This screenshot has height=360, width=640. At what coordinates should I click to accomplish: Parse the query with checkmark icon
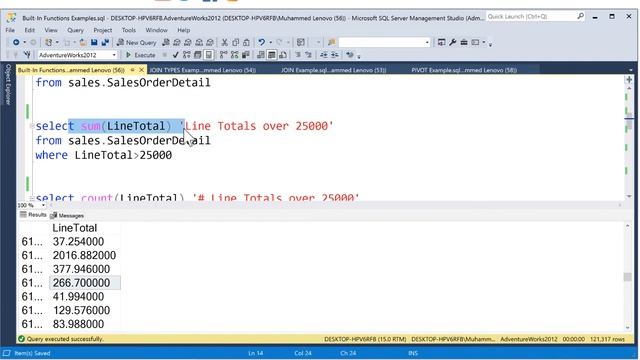point(176,55)
